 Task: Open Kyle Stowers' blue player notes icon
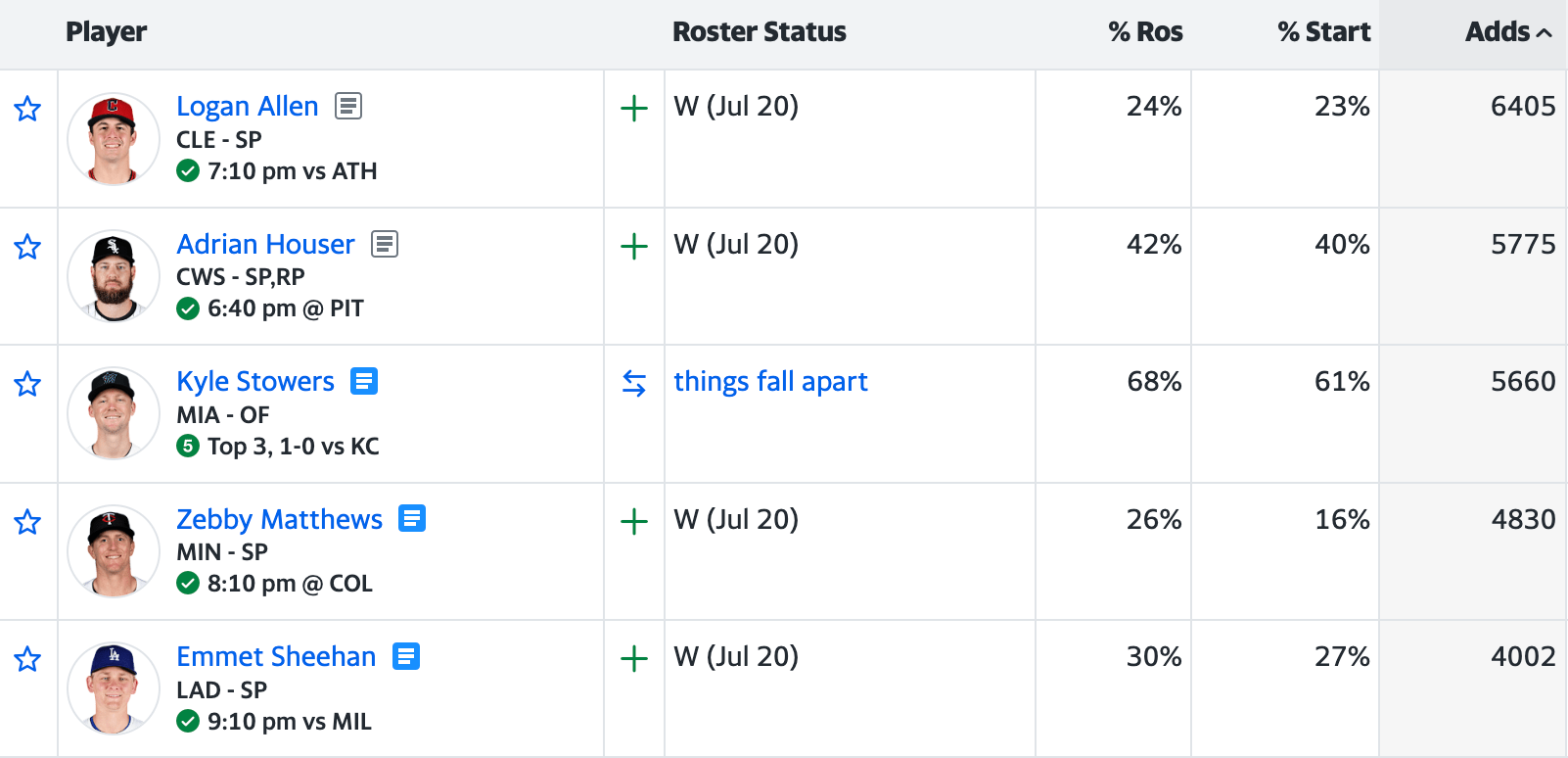tap(364, 381)
